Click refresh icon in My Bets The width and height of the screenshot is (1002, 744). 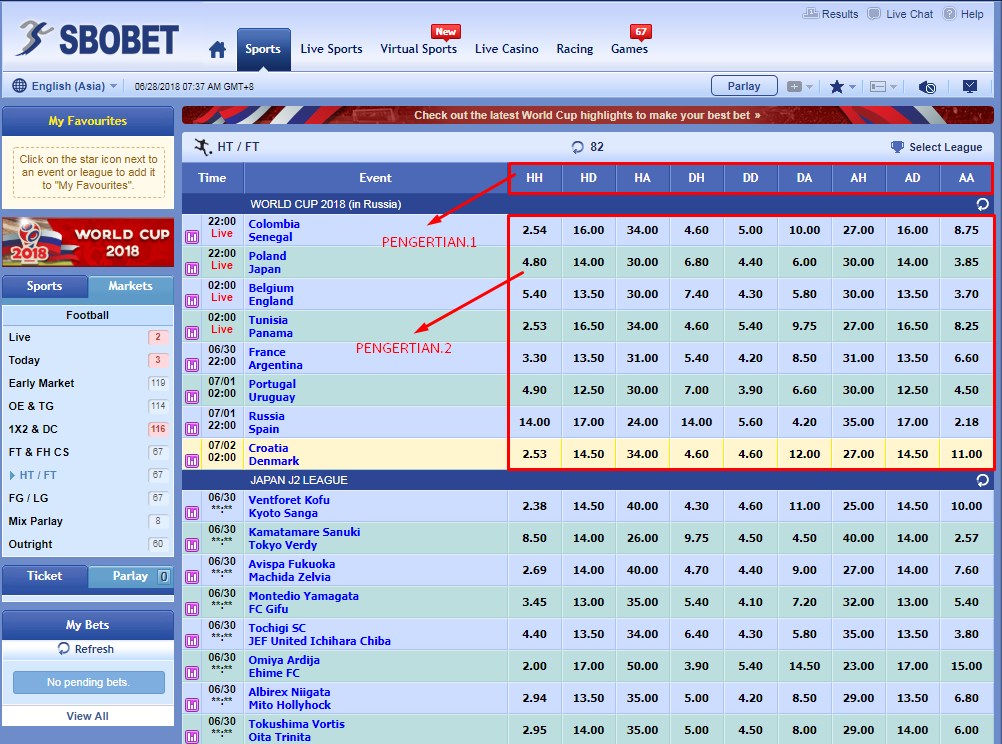point(63,649)
